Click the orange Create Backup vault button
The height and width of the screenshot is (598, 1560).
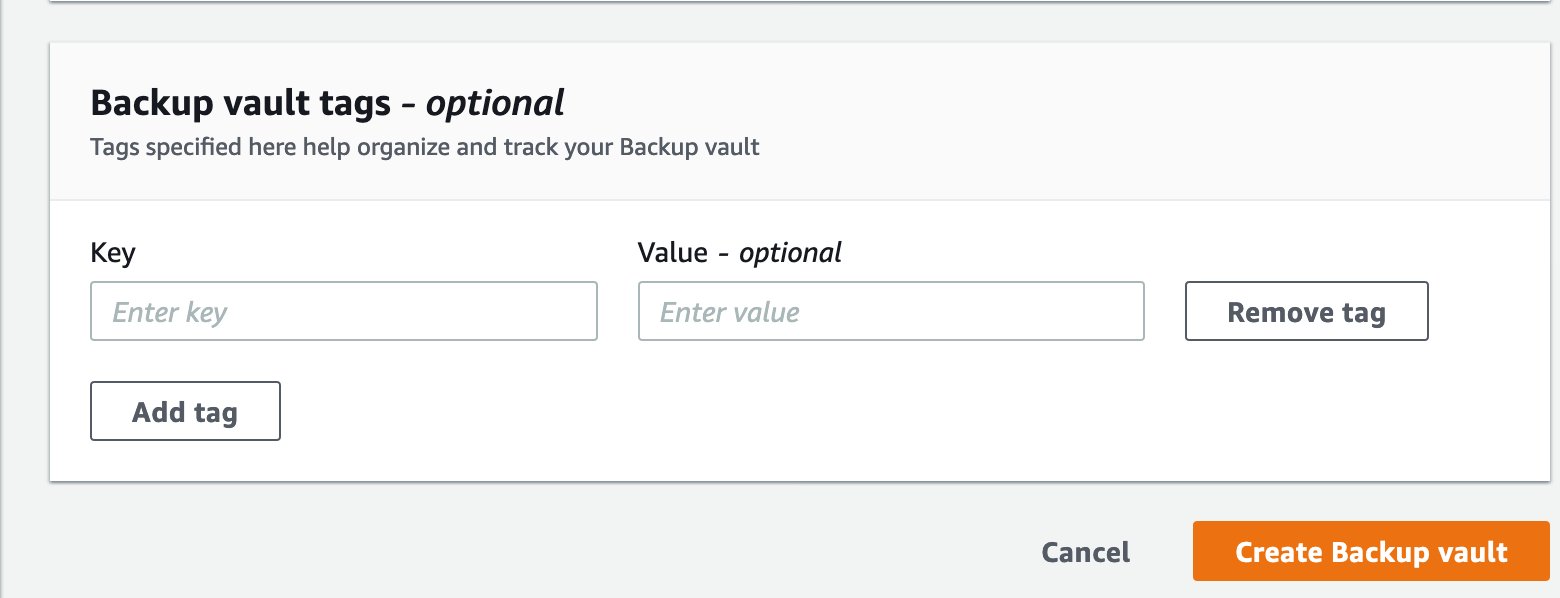click(1371, 551)
